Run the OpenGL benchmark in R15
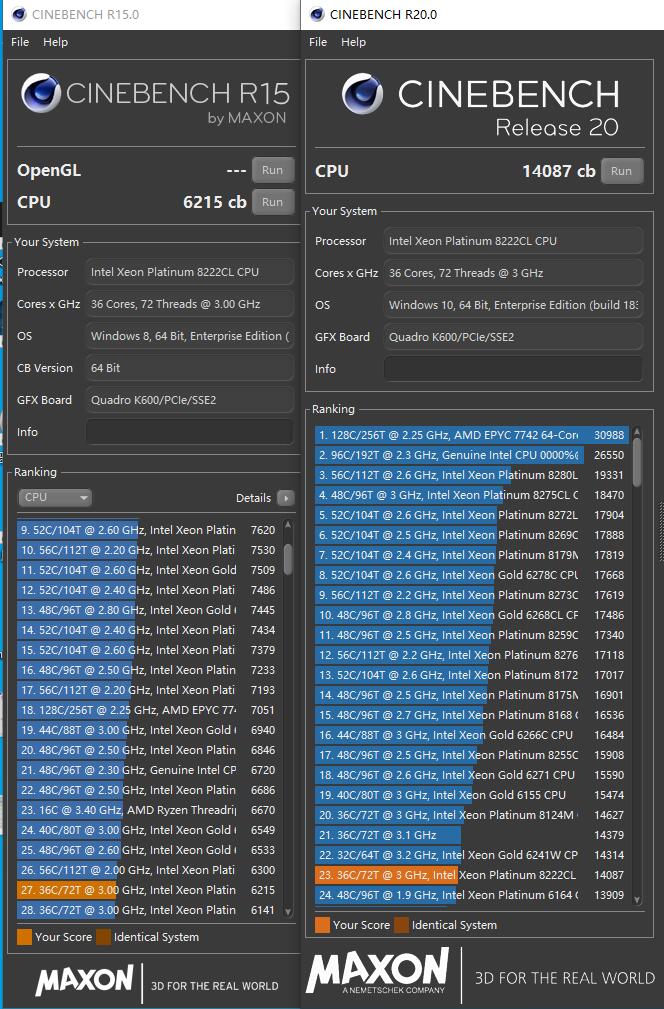The height and width of the screenshot is (1009, 664). (x=272, y=170)
